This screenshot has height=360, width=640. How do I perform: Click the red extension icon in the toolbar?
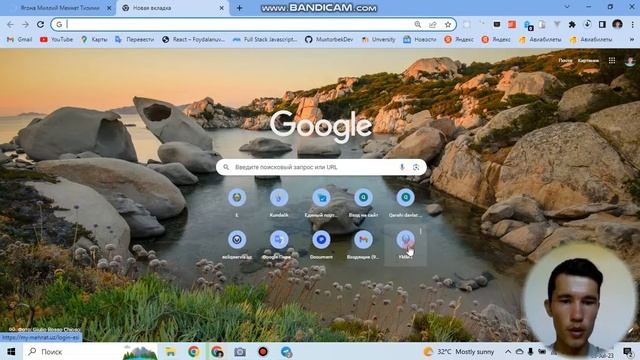[512, 24]
